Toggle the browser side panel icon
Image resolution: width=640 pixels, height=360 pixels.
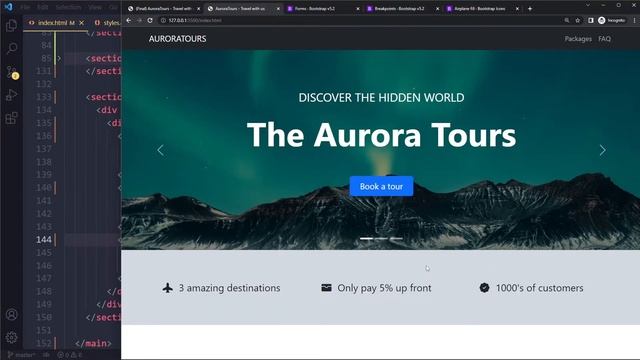(x=591, y=20)
